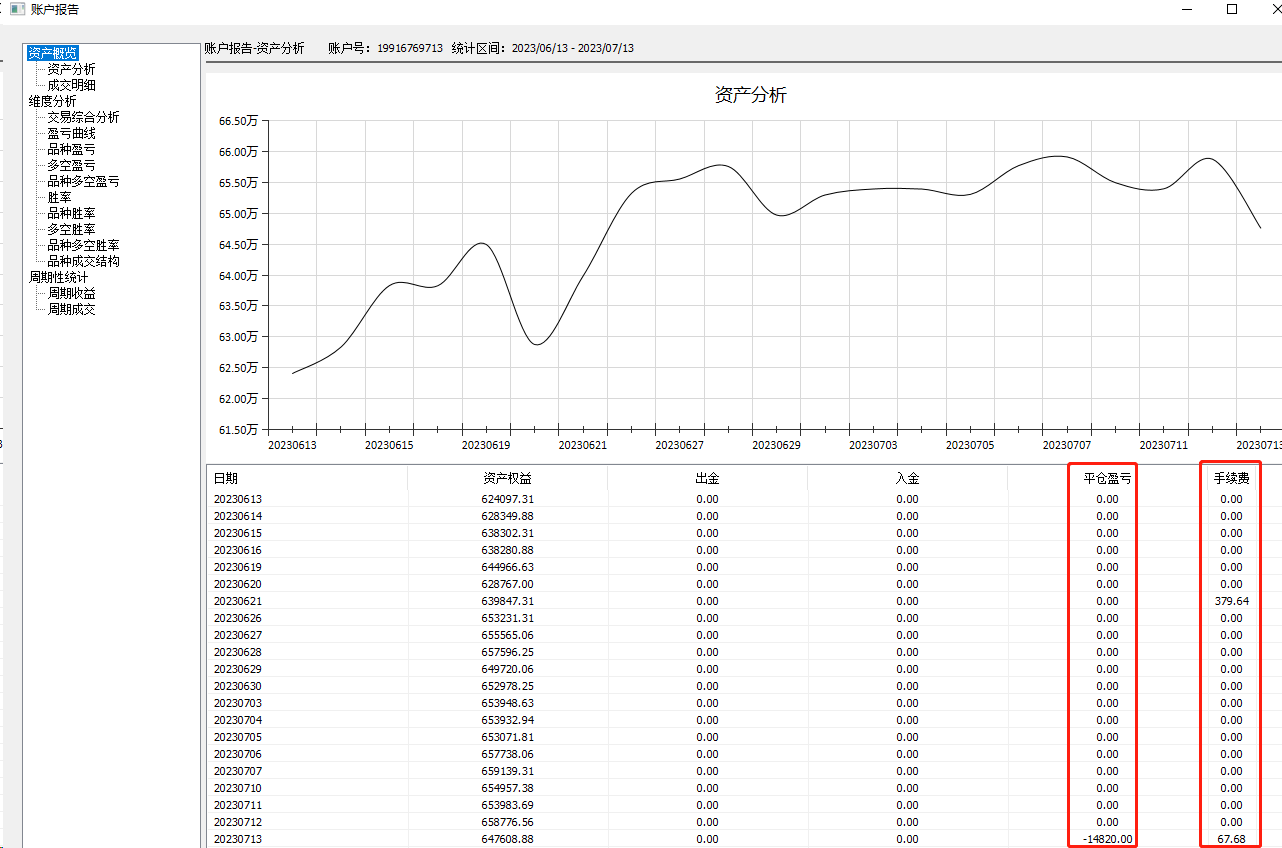The width and height of the screenshot is (1282, 848).
Task: Open 品种成交结构 tree item
Action: coord(84,261)
